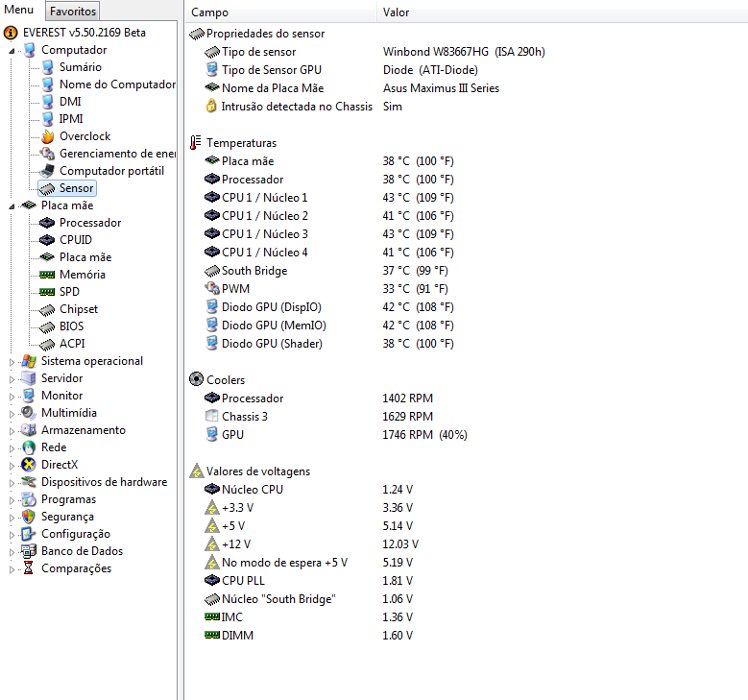Viewport: 748px width, 700px height.
Task: Select the EVEREST root info icon
Action: tap(10, 33)
